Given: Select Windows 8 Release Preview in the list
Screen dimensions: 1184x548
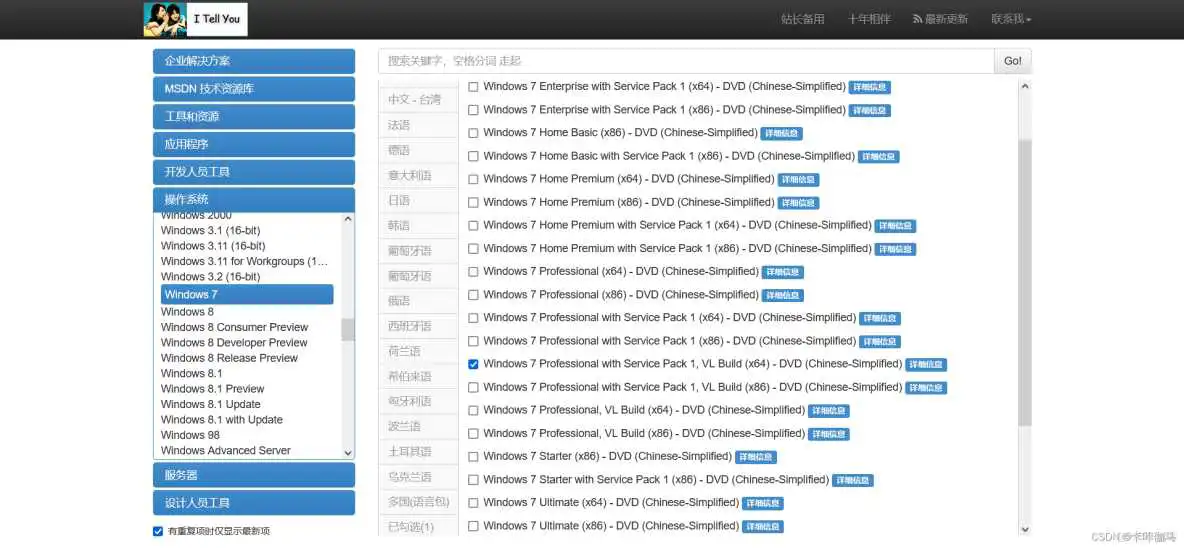Looking at the screenshot, I should pos(230,358).
